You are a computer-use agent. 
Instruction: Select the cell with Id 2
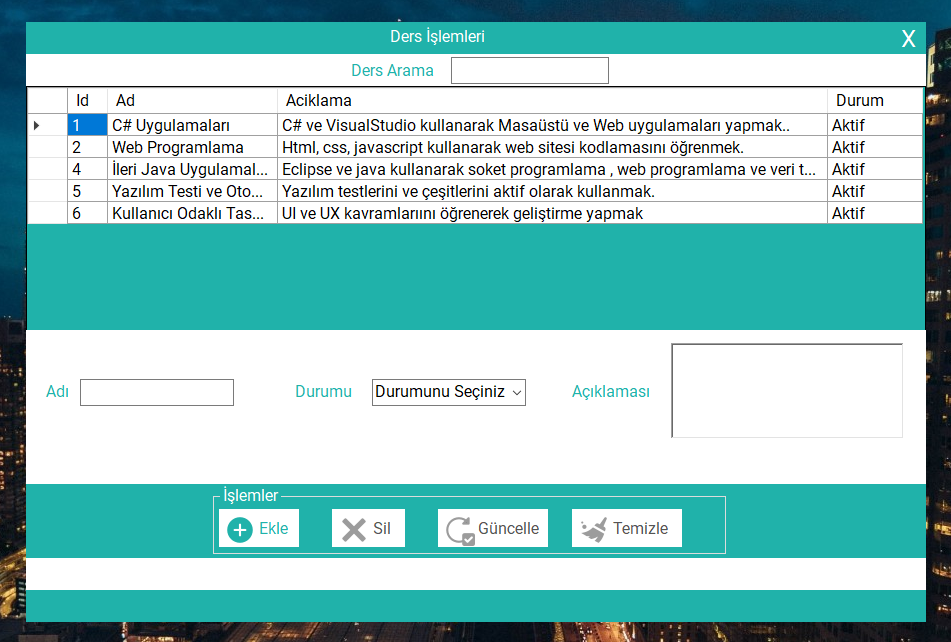pyautogui.click(x=87, y=147)
